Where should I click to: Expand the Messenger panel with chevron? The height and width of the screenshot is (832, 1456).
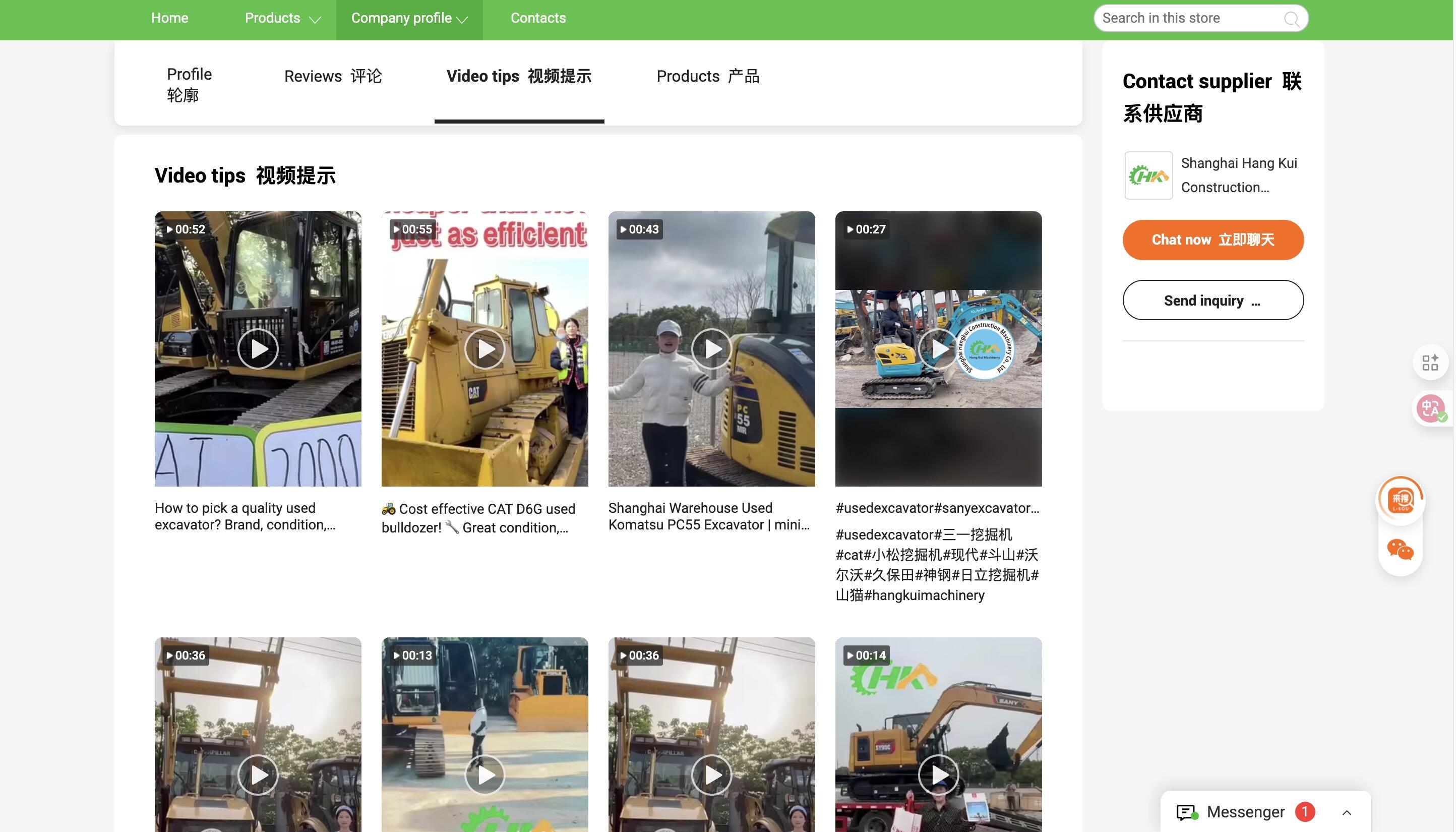coord(1346,812)
